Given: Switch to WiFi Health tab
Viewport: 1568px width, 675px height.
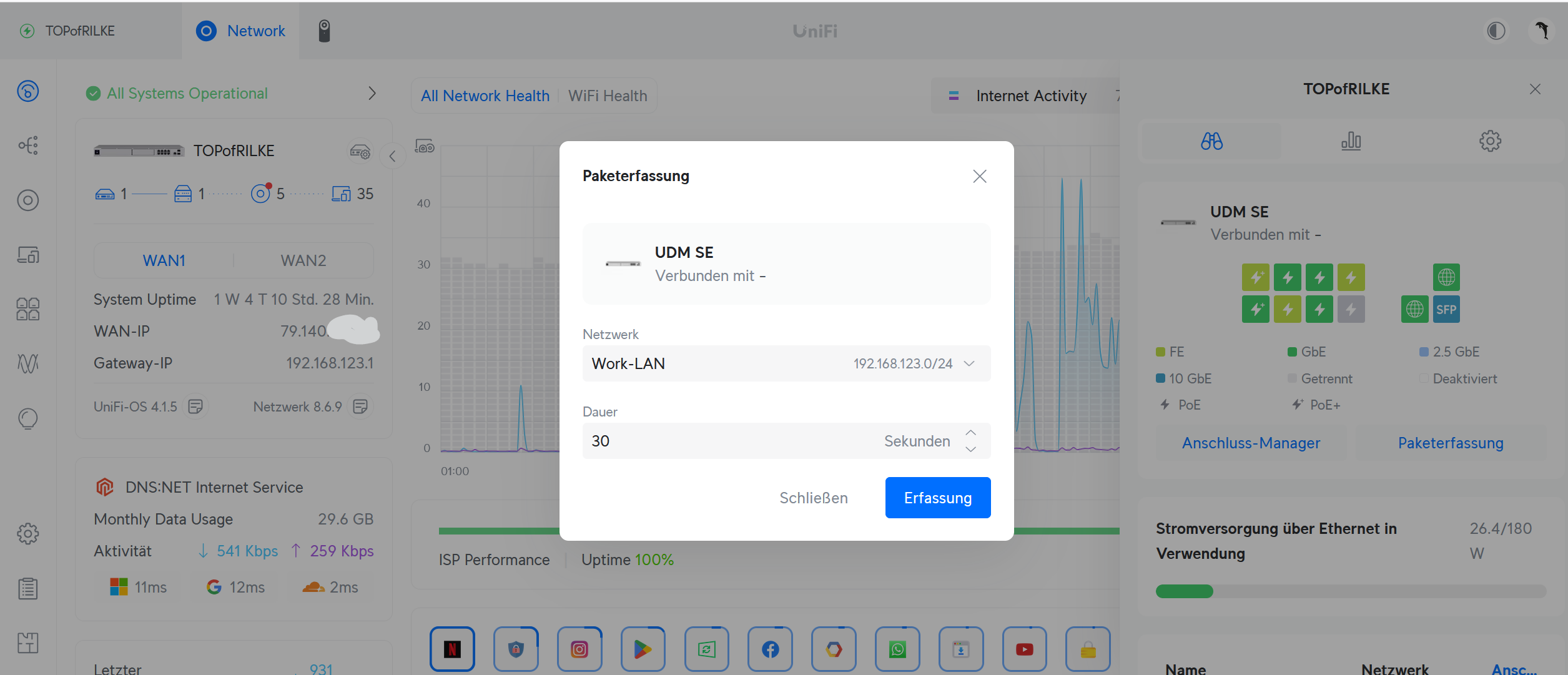Looking at the screenshot, I should click(x=608, y=96).
